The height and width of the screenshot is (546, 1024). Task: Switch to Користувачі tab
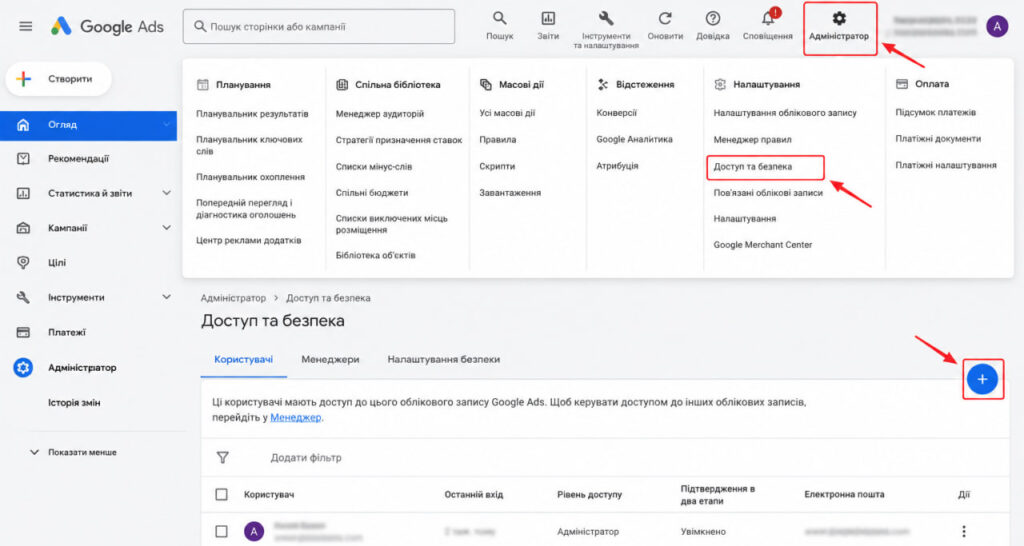(x=244, y=359)
